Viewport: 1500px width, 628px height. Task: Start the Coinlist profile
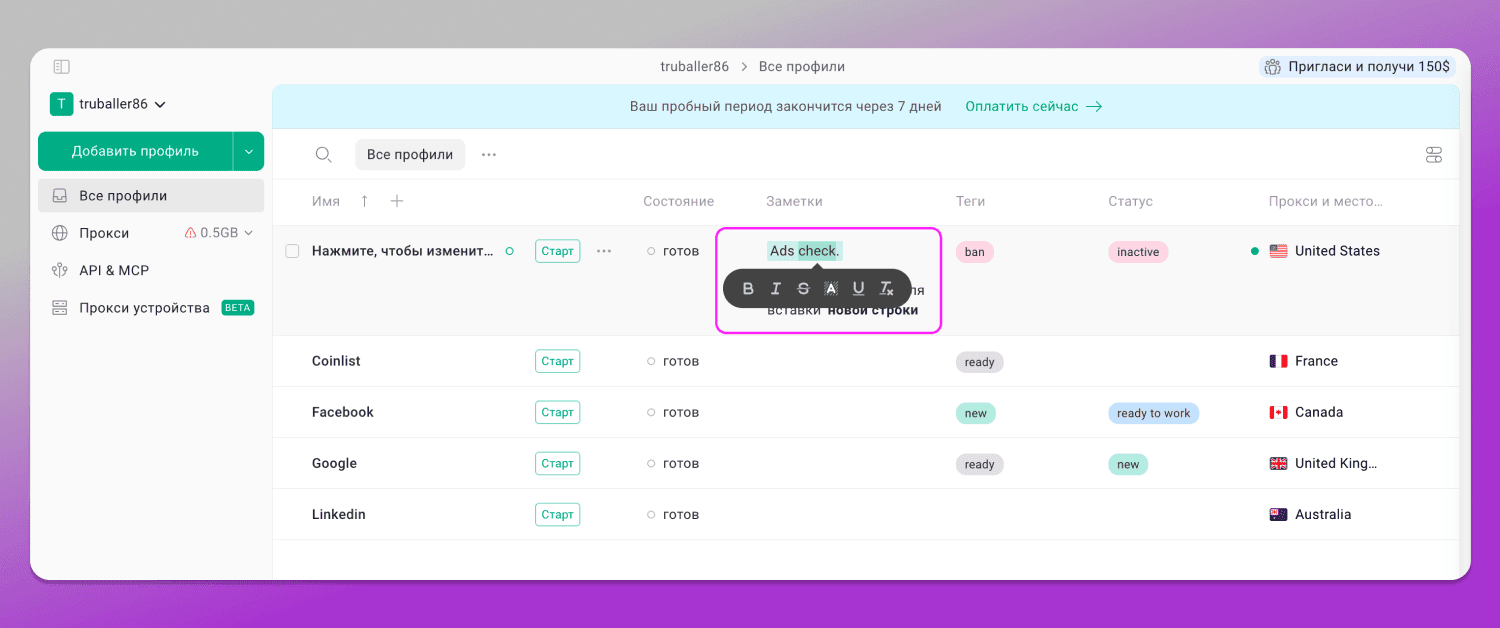click(557, 361)
